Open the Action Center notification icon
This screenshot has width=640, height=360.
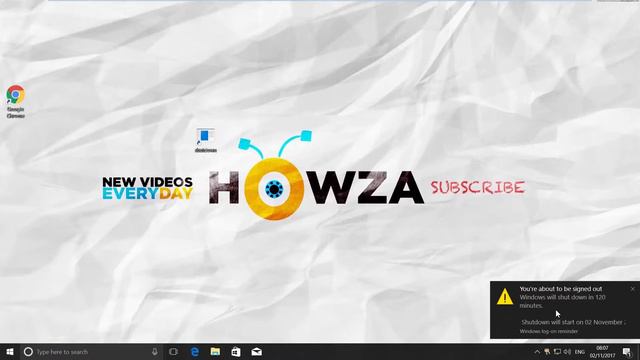(627, 352)
